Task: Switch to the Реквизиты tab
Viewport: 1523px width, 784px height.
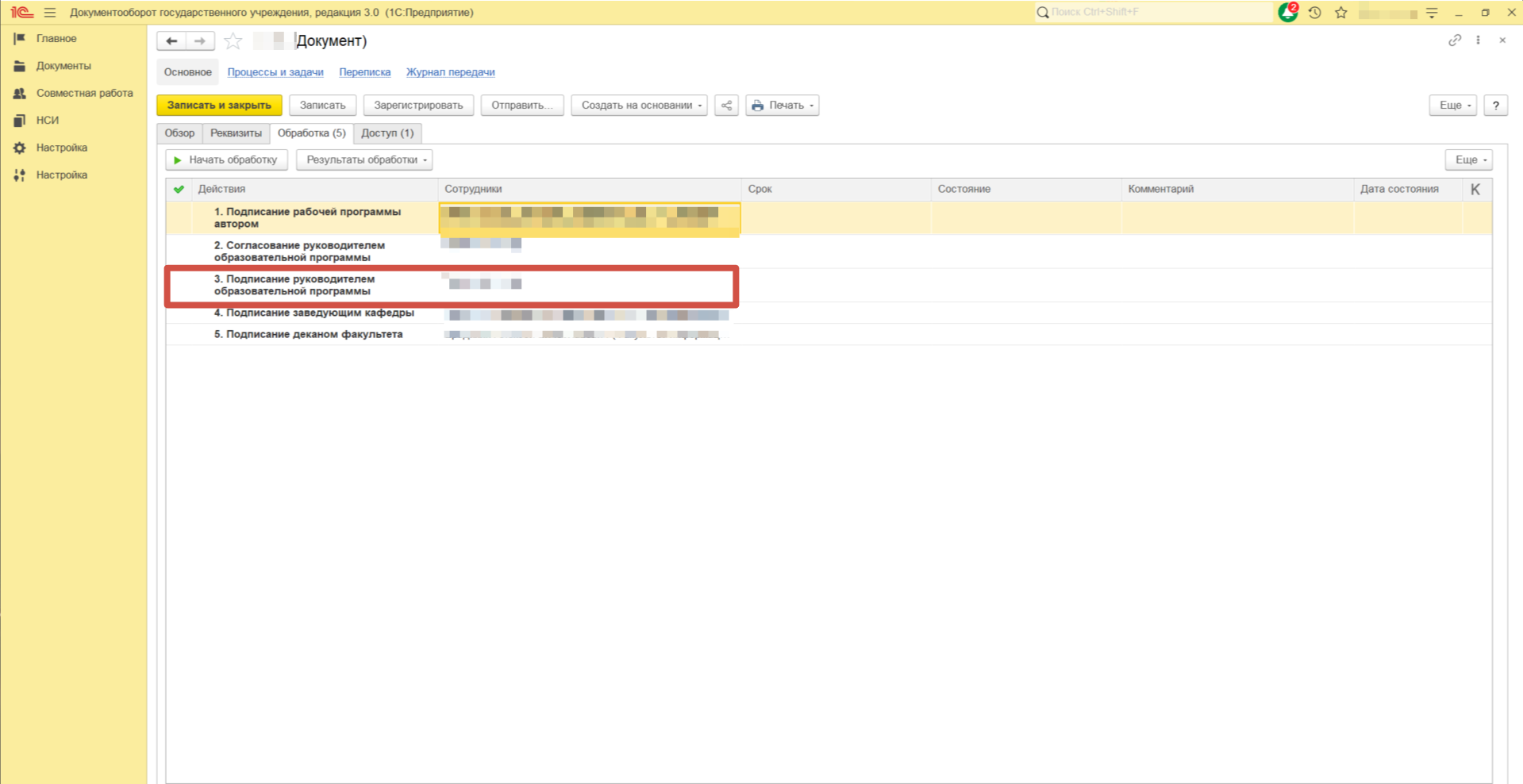Action: 236,133
